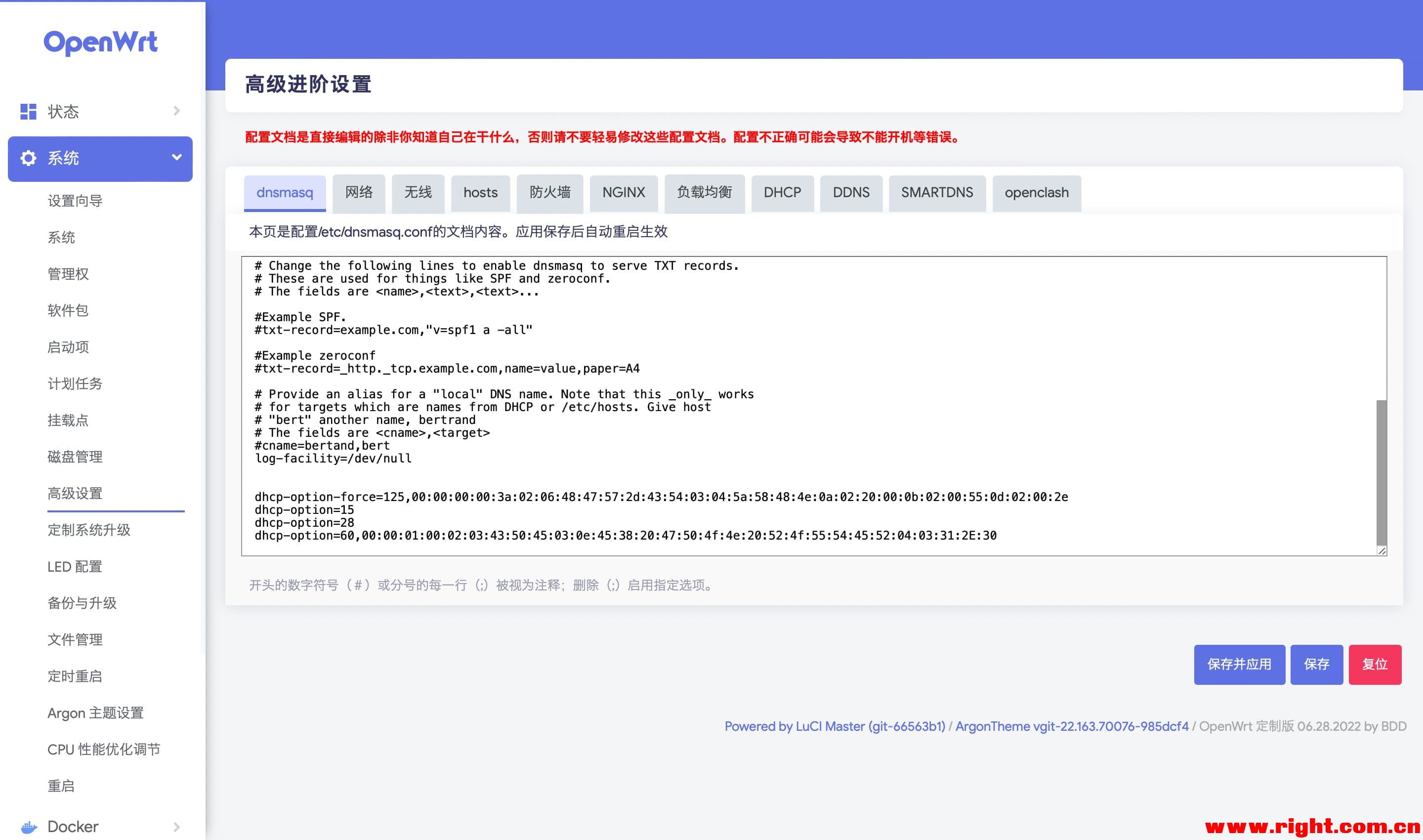Switch to the 无线 tab
This screenshot has height=840, width=1423.
419,193
